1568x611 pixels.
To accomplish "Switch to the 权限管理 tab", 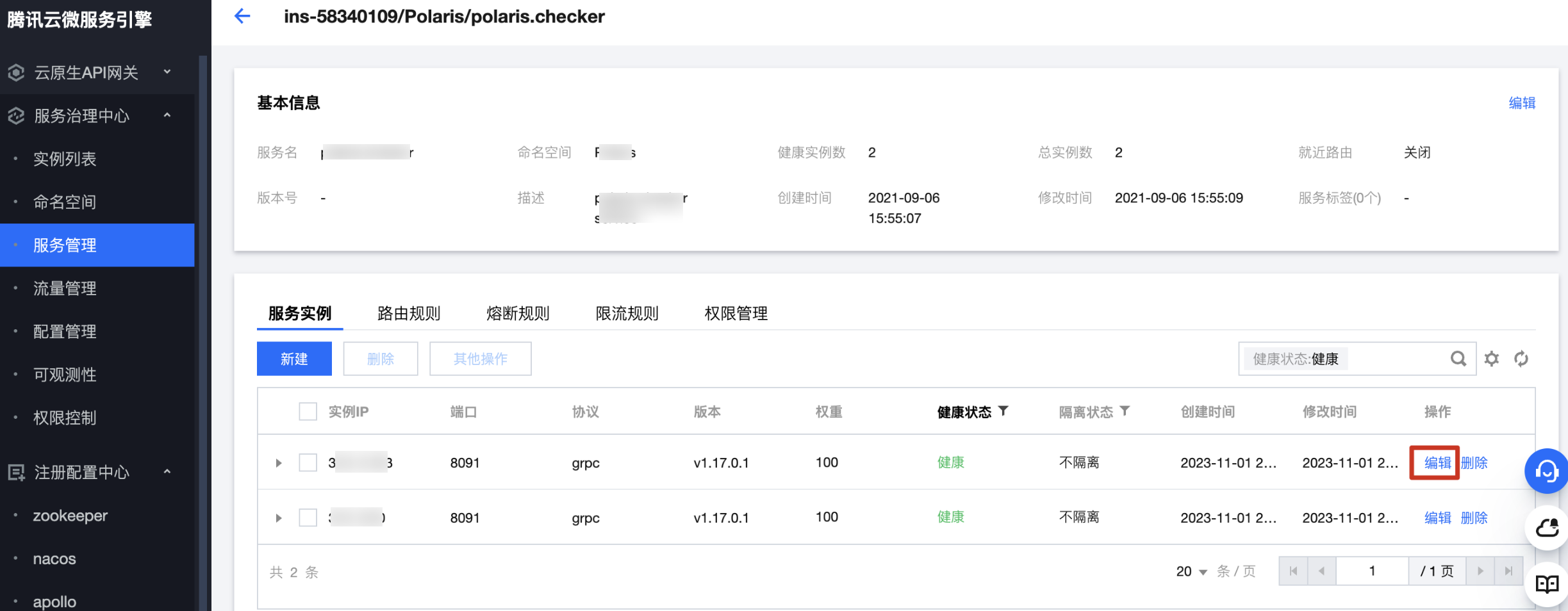I will (736, 313).
